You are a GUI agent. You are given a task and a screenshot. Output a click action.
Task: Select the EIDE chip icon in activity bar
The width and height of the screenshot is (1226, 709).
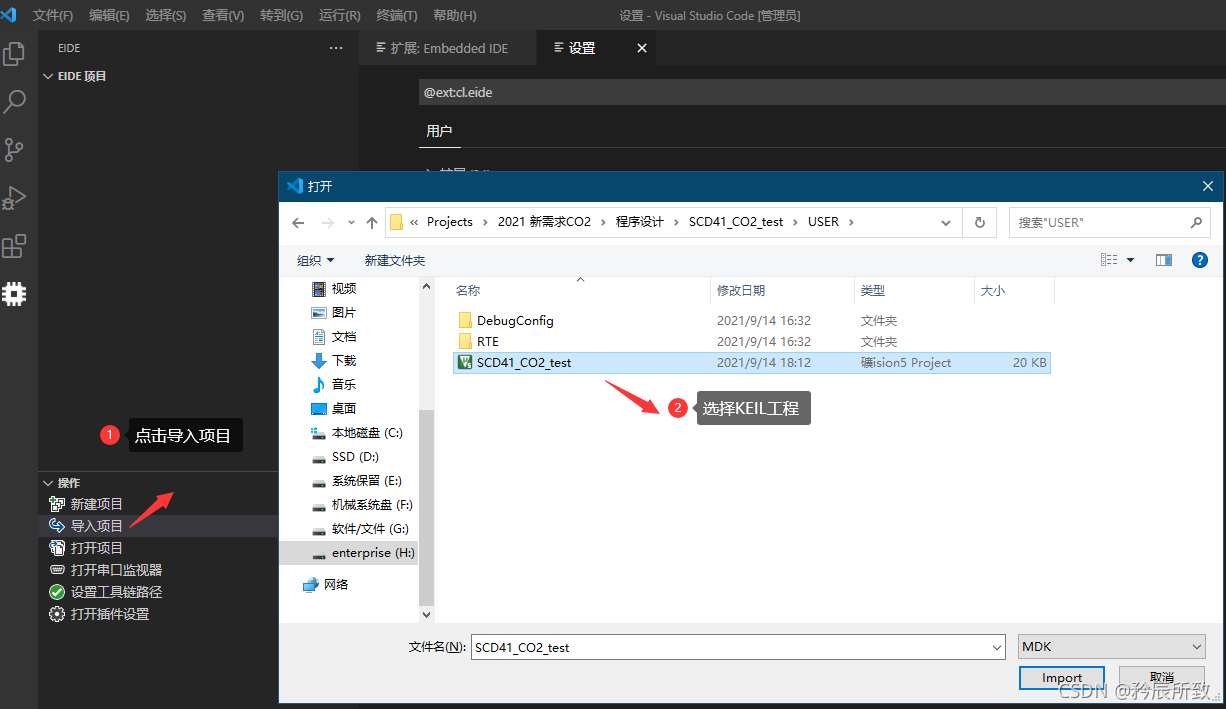point(15,294)
